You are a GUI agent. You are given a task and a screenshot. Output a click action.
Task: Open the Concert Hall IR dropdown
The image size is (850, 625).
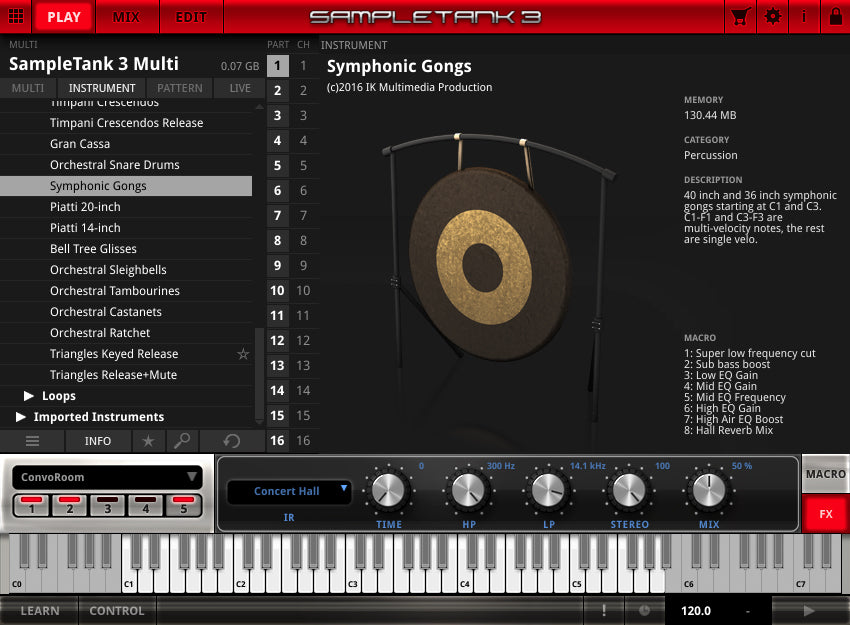click(288, 492)
